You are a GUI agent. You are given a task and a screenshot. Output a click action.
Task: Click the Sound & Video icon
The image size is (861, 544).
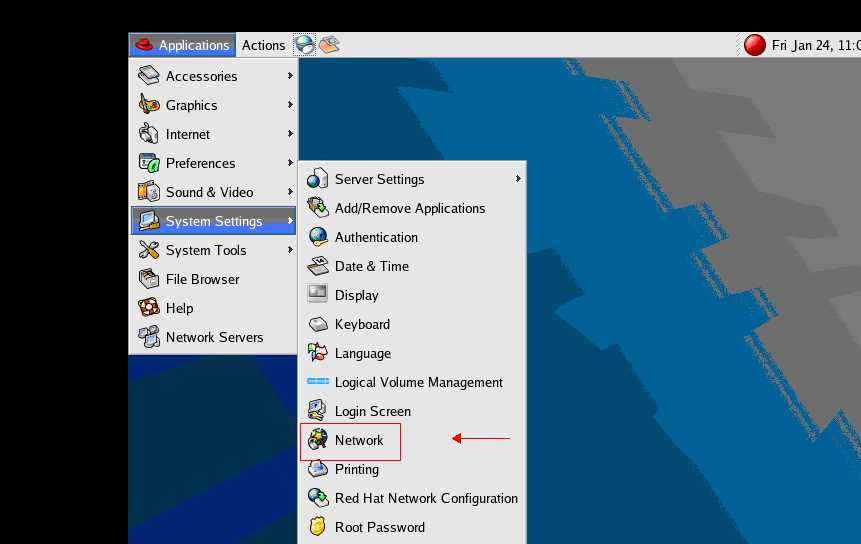click(x=148, y=192)
